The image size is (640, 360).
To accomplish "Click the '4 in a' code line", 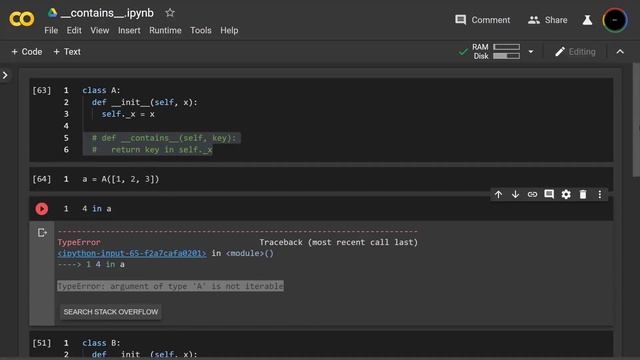I will [x=97, y=209].
